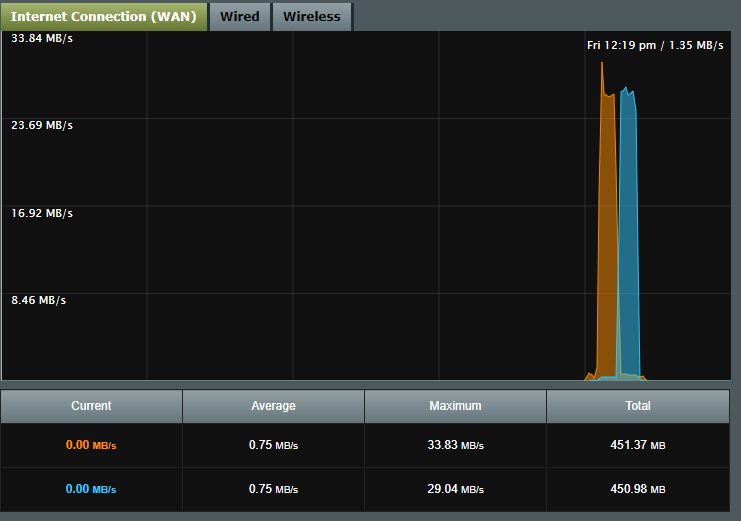Switch to the Wired tab
741x521 pixels.
240,16
